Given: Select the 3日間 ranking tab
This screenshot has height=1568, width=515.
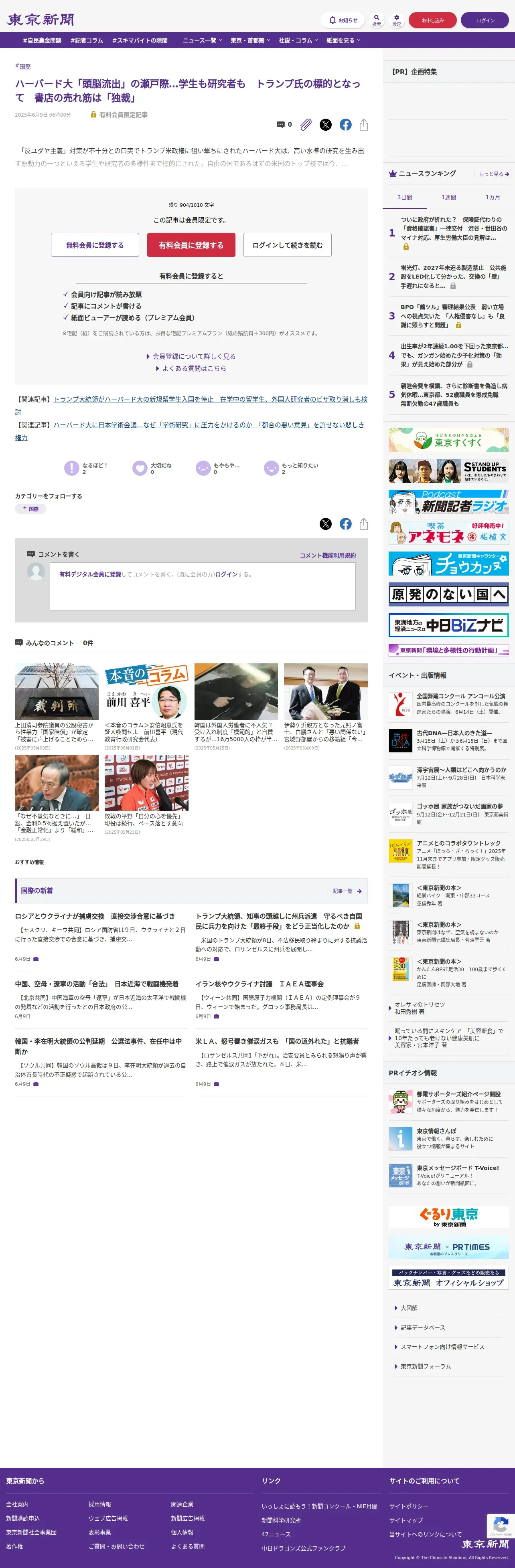Looking at the screenshot, I should pos(405,197).
